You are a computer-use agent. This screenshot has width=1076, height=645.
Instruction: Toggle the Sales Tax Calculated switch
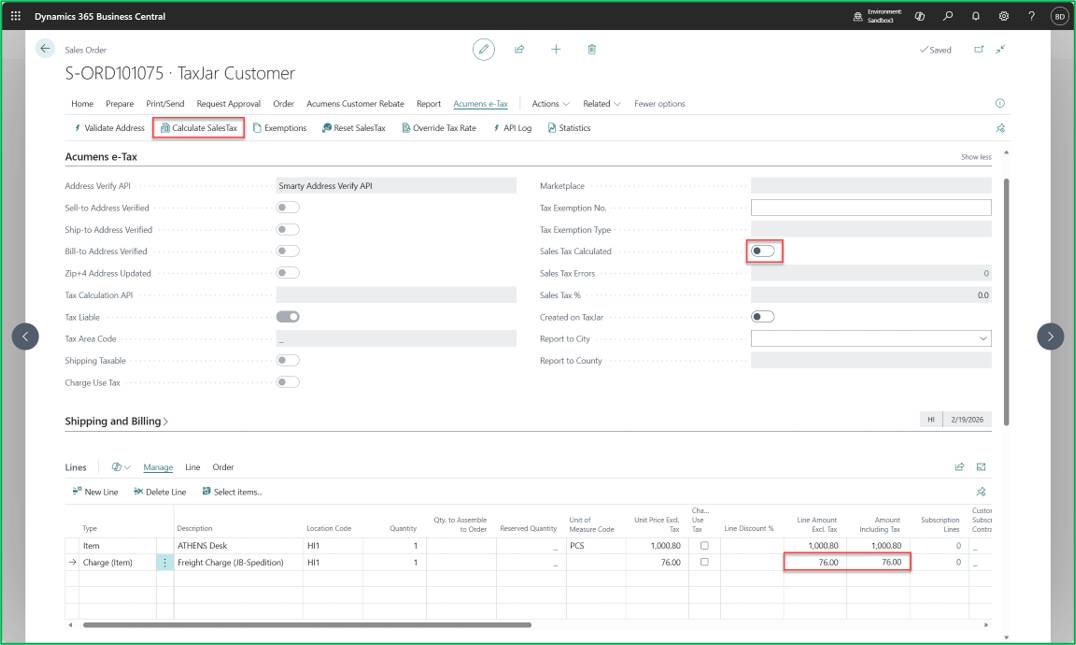tap(763, 251)
